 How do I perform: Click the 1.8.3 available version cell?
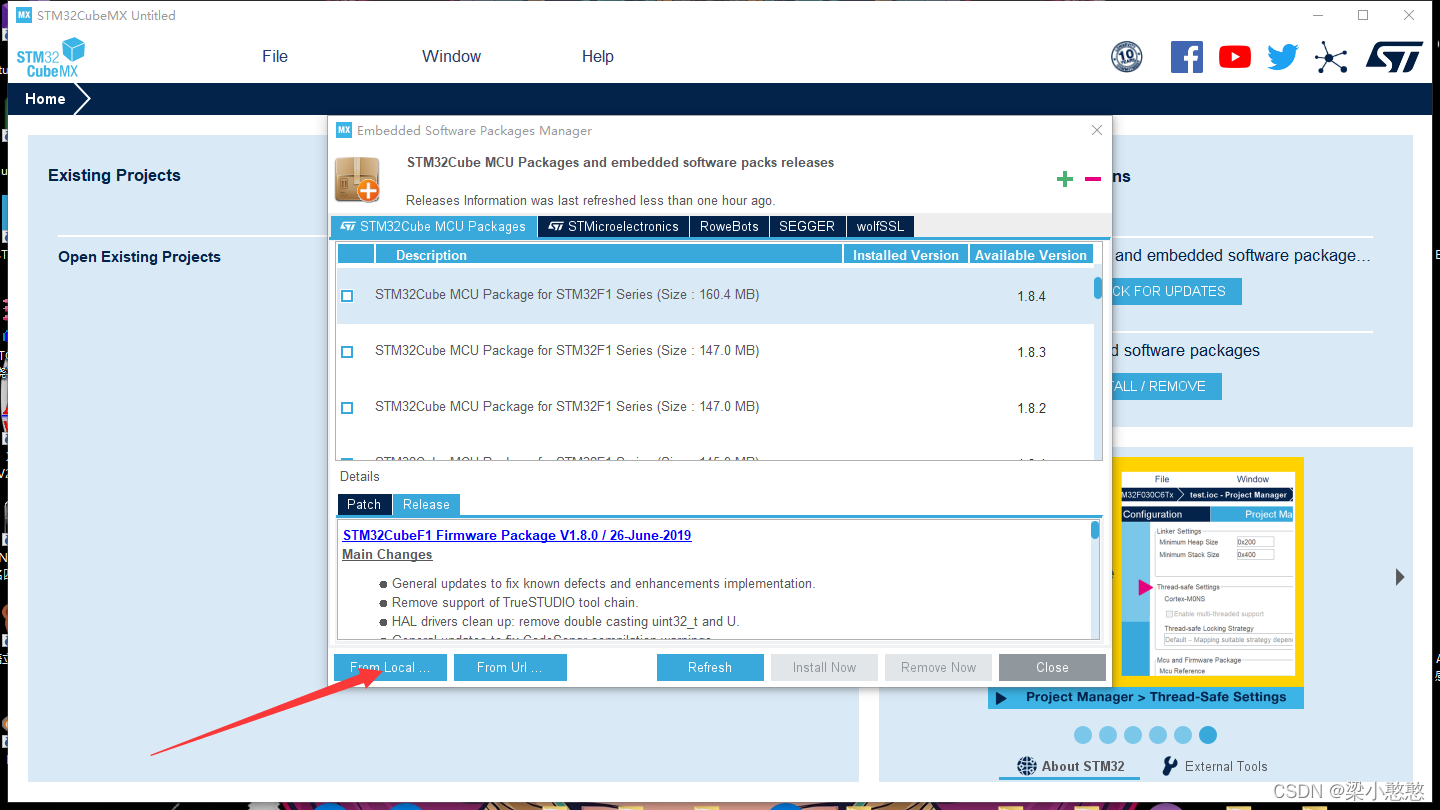point(1031,352)
